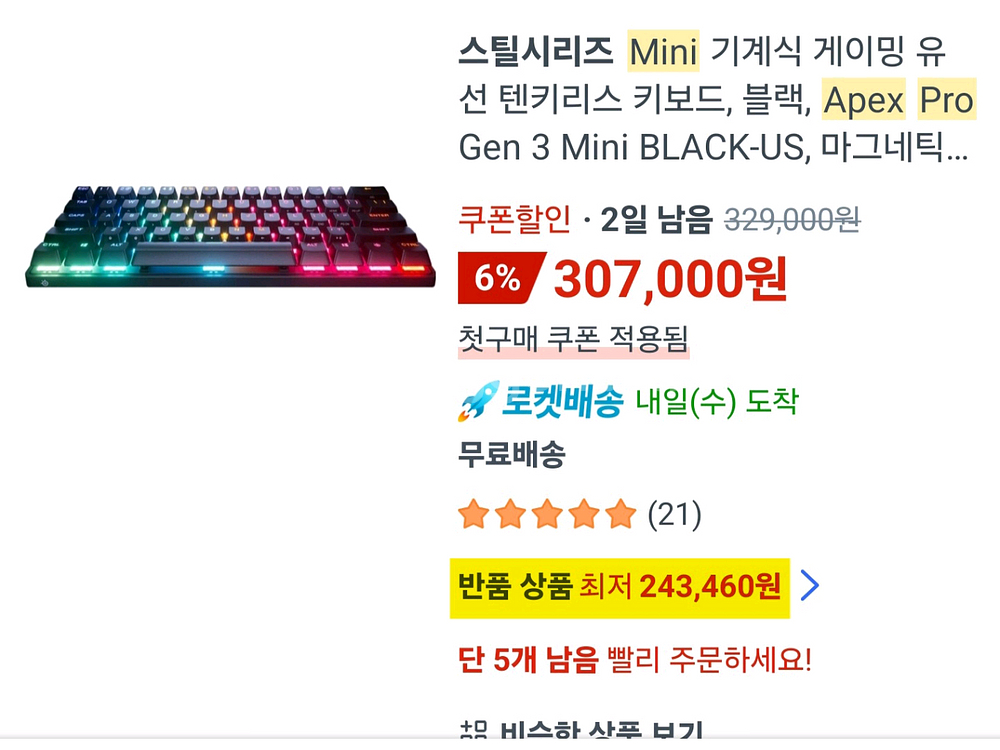Open 비슷한 상품 보기 link
Viewport: 1000px width, 750px height.
point(601,731)
